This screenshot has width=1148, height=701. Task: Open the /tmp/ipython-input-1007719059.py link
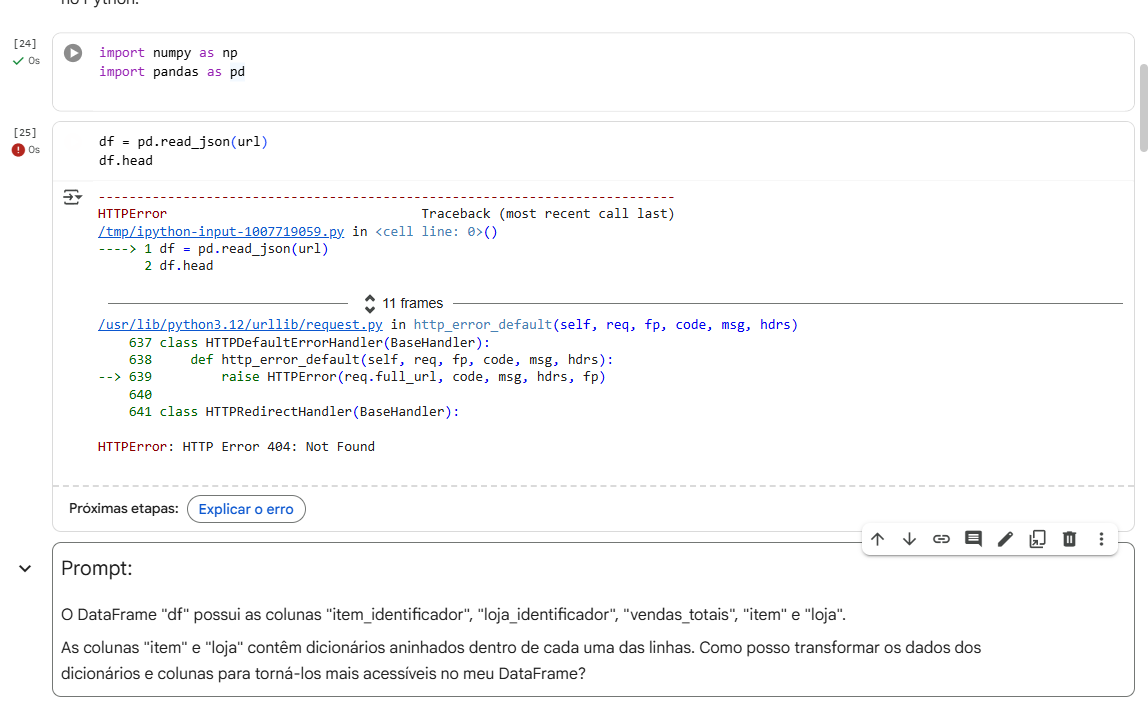(221, 231)
